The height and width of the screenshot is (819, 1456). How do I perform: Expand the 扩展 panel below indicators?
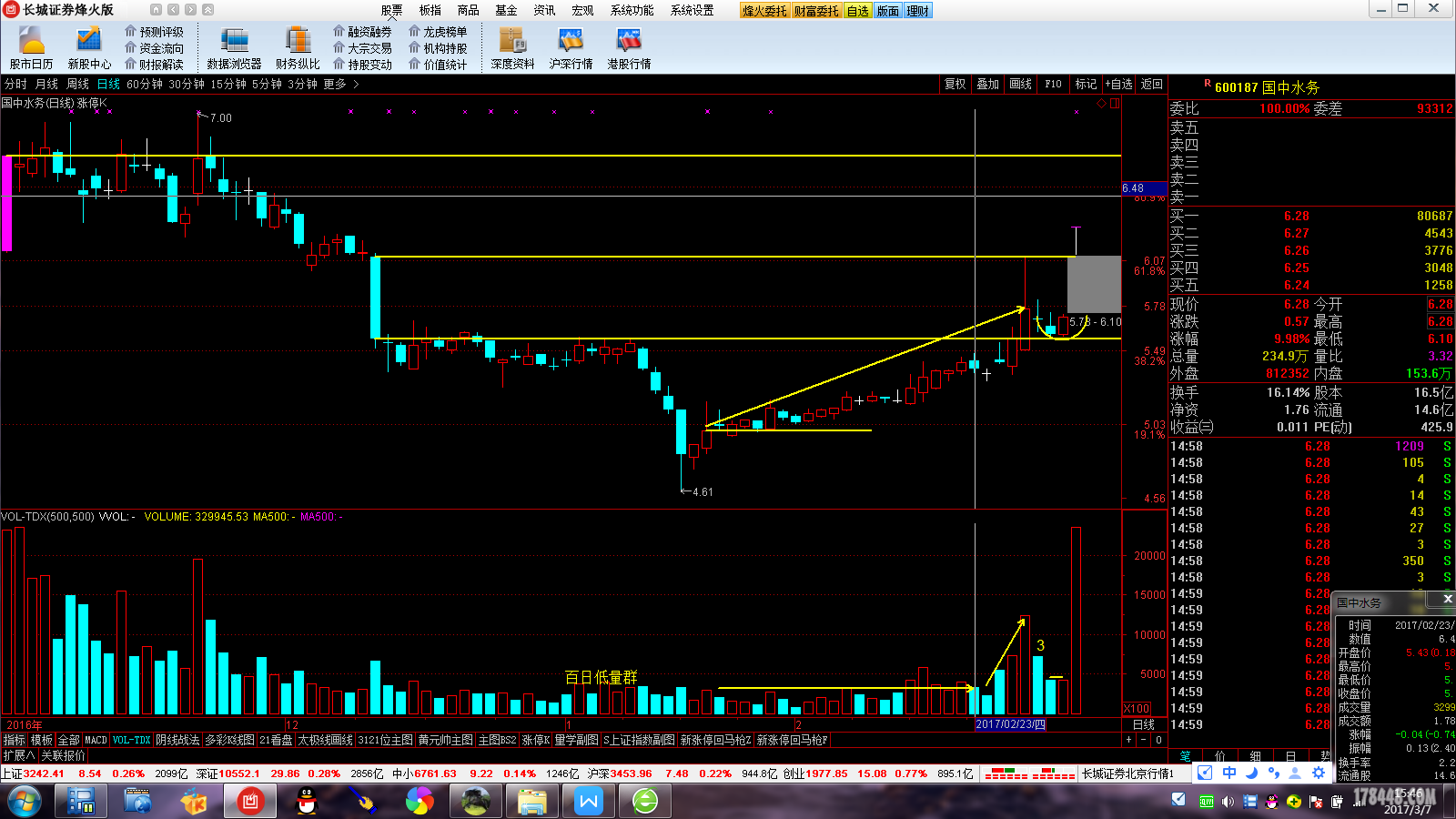(x=19, y=755)
